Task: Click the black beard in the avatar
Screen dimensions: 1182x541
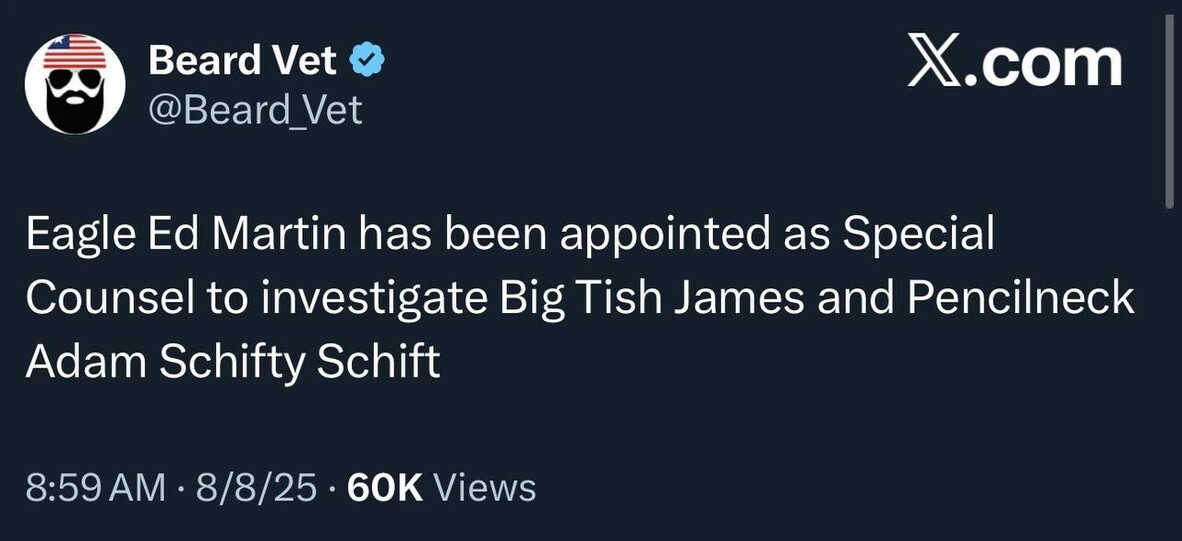Action: click(x=74, y=108)
